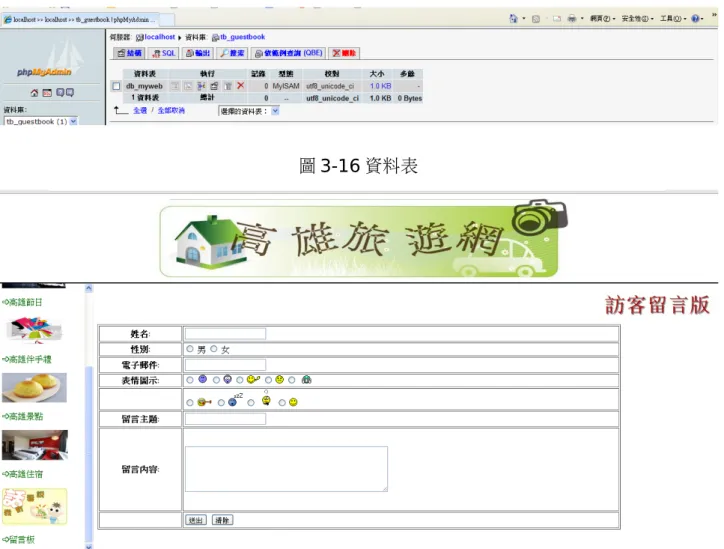Click the red 刪除 drop database tab

pyautogui.click(x=344, y=53)
